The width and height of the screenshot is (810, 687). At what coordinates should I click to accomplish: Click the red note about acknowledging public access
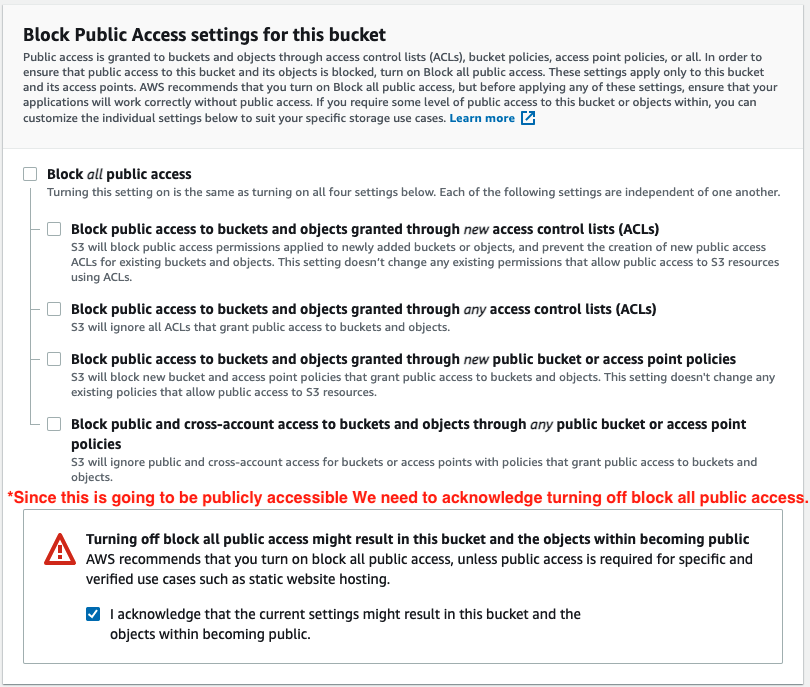pos(407,497)
